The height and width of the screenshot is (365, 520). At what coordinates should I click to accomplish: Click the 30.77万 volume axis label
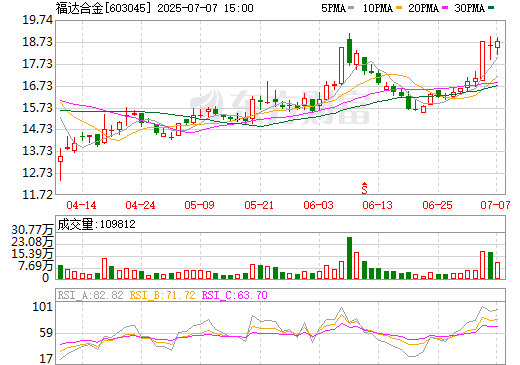(32, 230)
